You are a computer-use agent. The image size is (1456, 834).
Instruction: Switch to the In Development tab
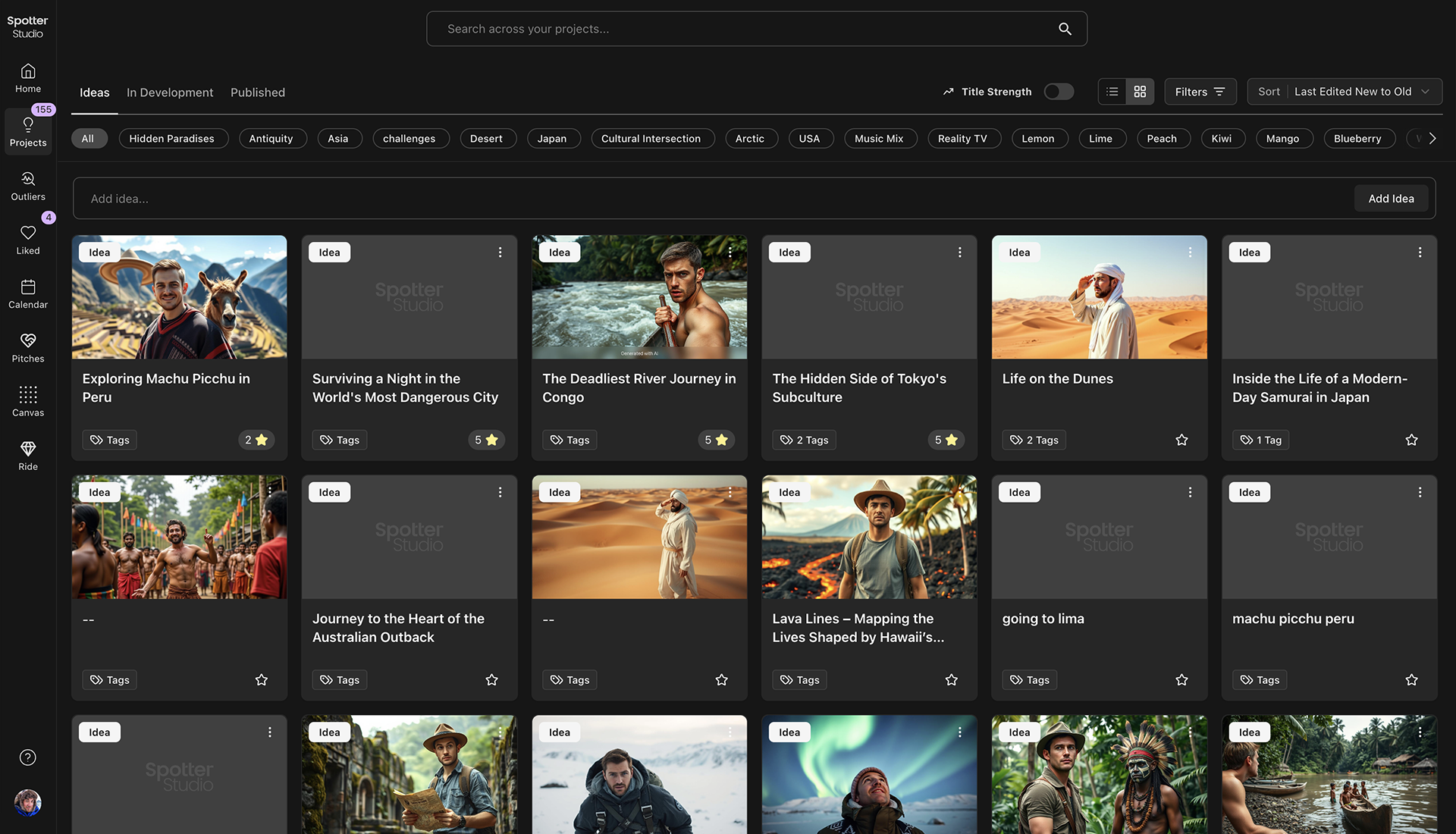[x=170, y=92]
